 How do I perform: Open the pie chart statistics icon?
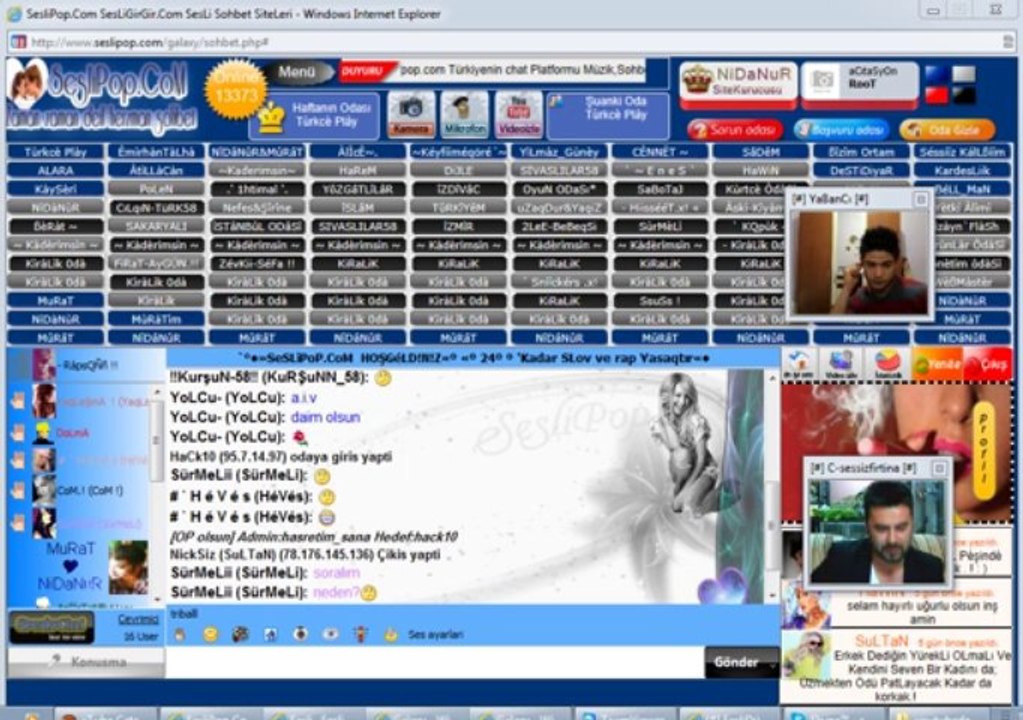pos(887,364)
